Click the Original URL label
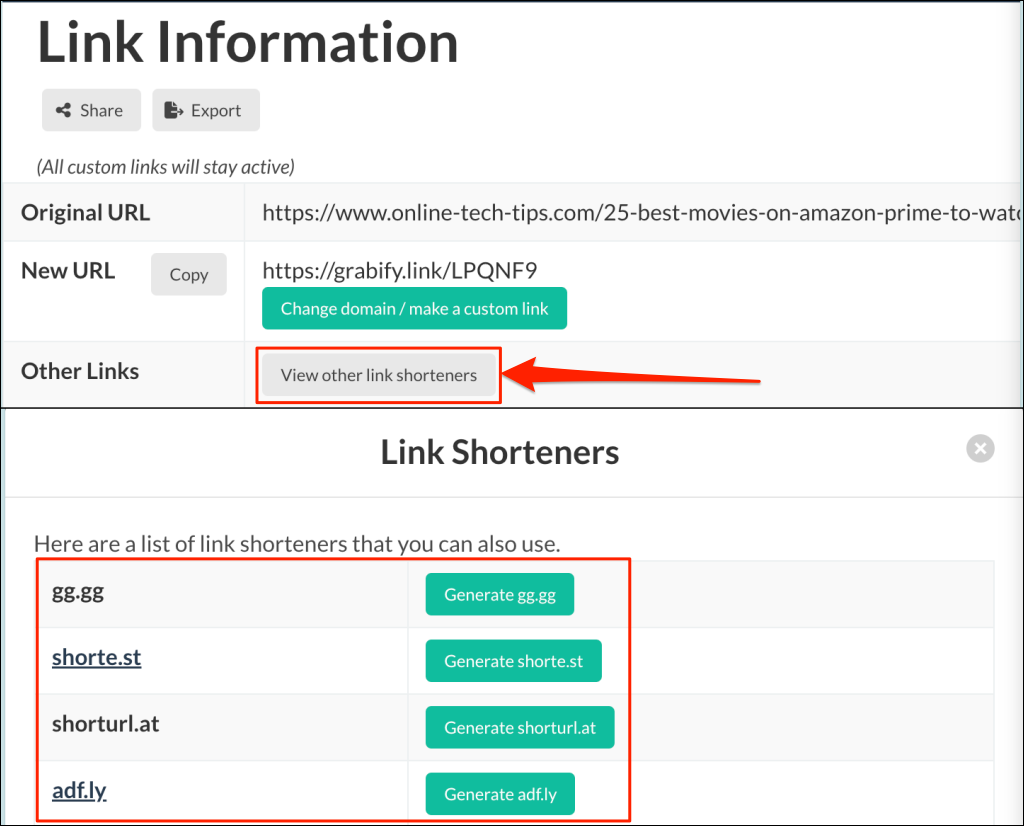The height and width of the screenshot is (826, 1024). click(x=86, y=213)
